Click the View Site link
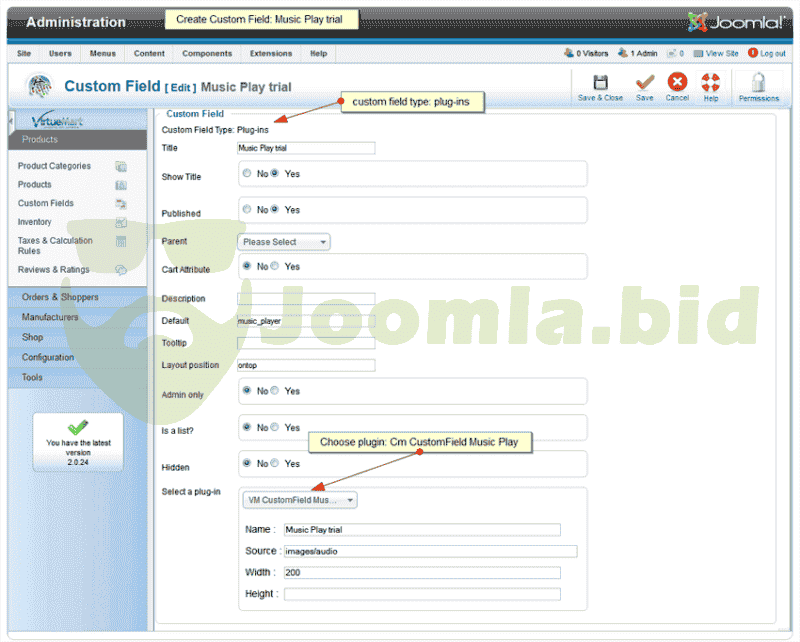The image size is (800, 642). 722,53
